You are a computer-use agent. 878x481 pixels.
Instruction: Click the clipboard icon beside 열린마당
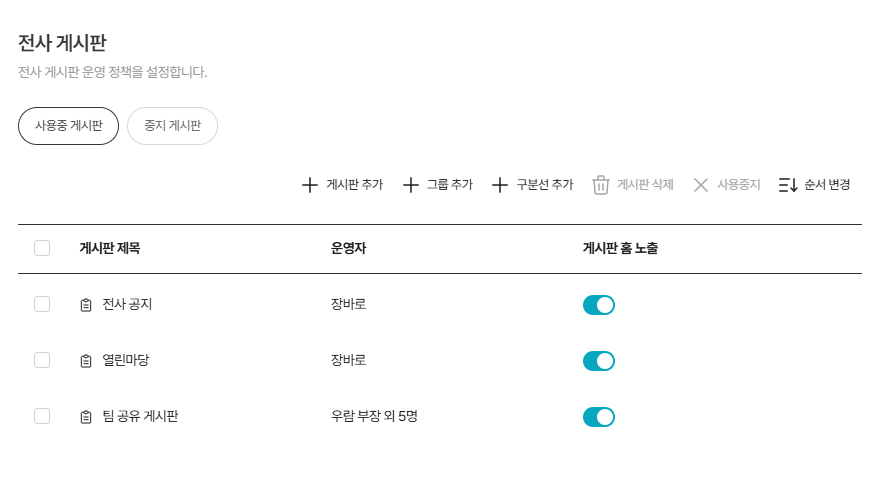pos(86,361)
